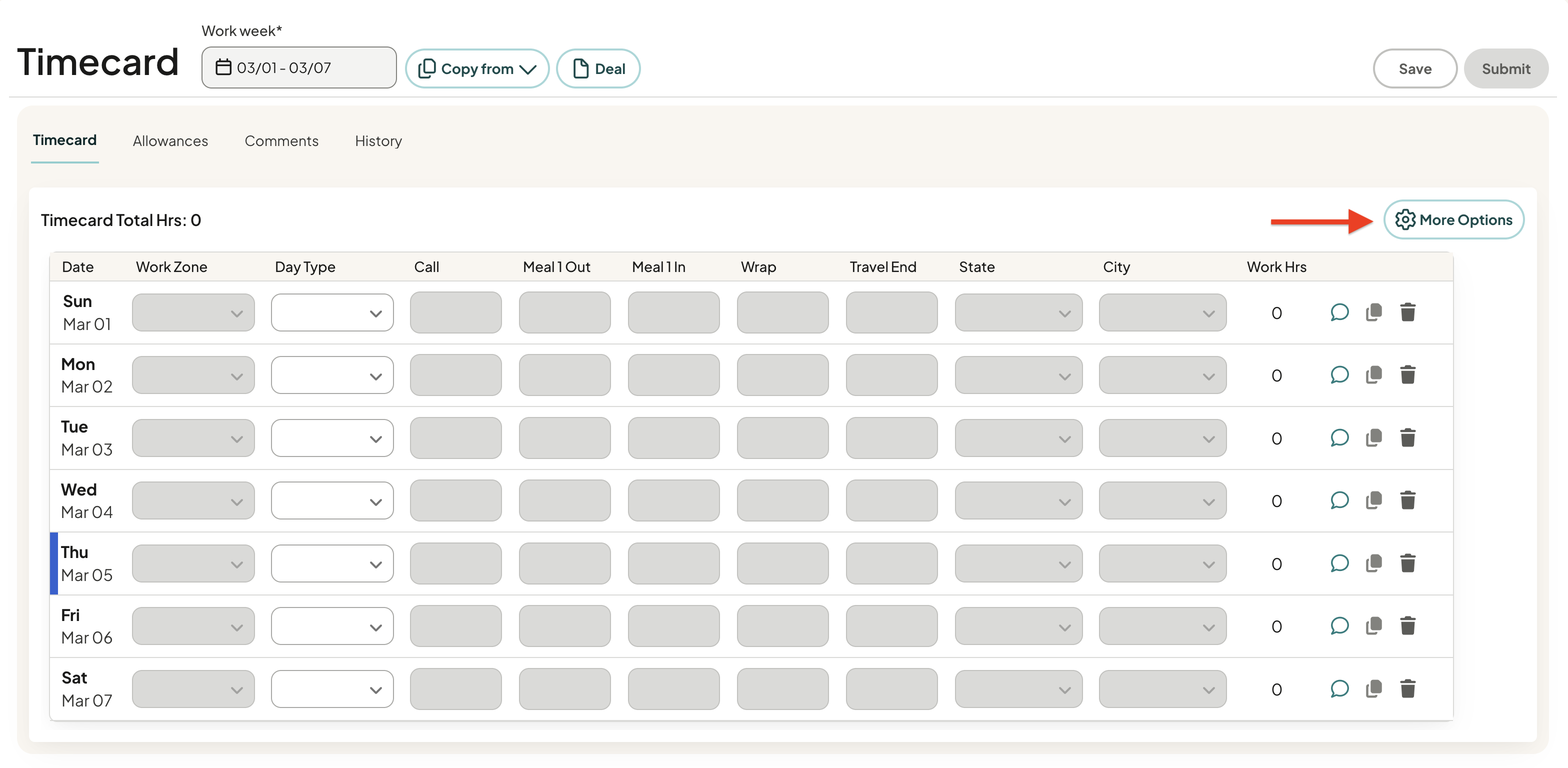Open comment for Wed Mar 04 row
Screen dimensions: 1568x768
click(1339, 500)
